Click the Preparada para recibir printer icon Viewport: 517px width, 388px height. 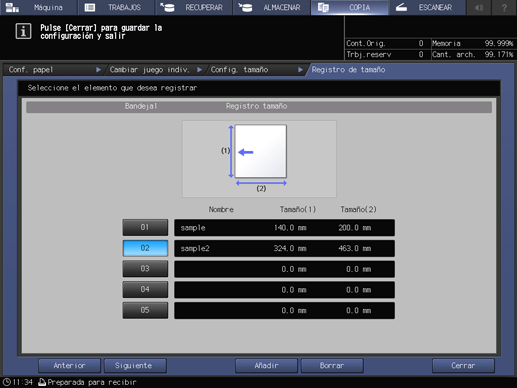(x=42, y=382)
